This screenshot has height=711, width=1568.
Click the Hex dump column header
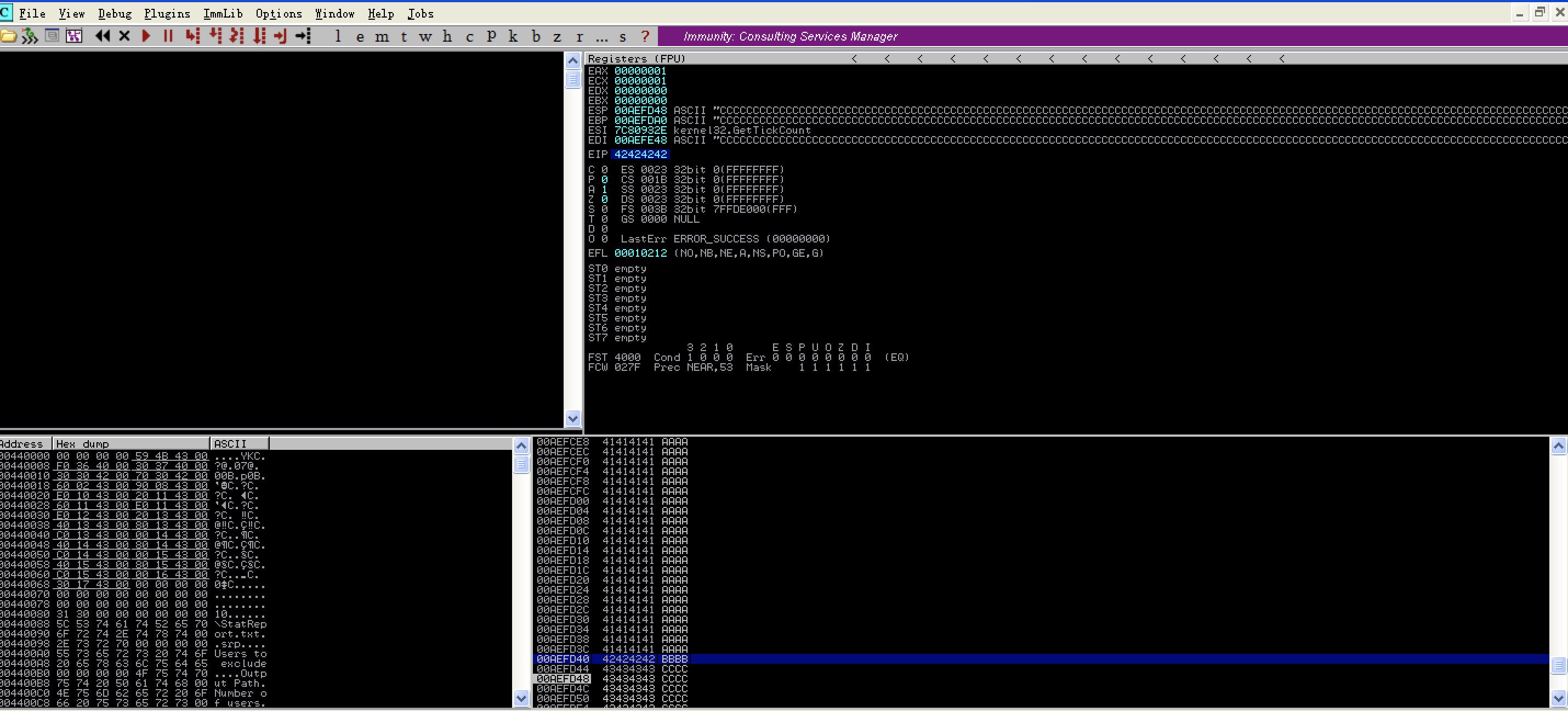coord(132,443)
